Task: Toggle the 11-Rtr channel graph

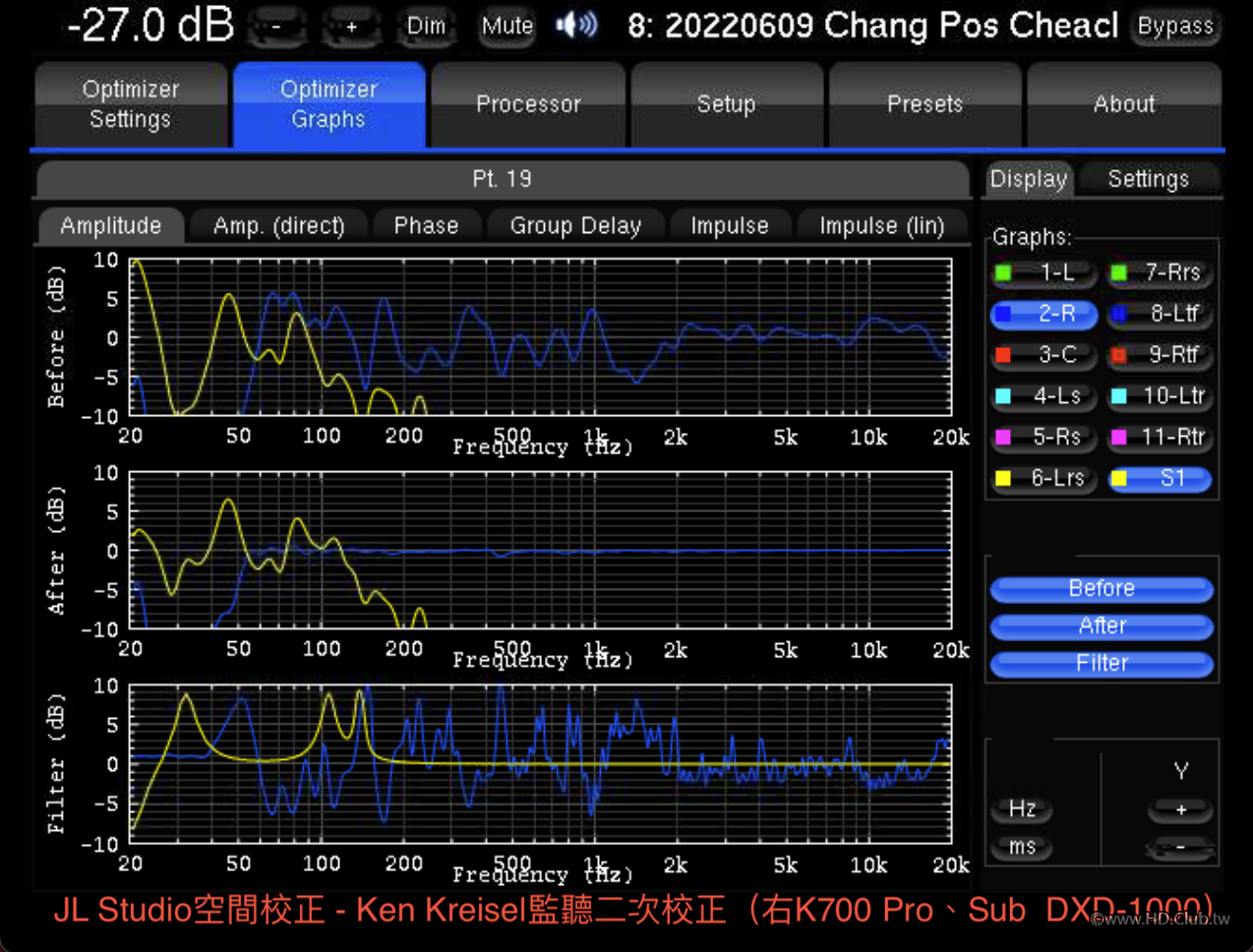Action: click(x=1160, y=438)
